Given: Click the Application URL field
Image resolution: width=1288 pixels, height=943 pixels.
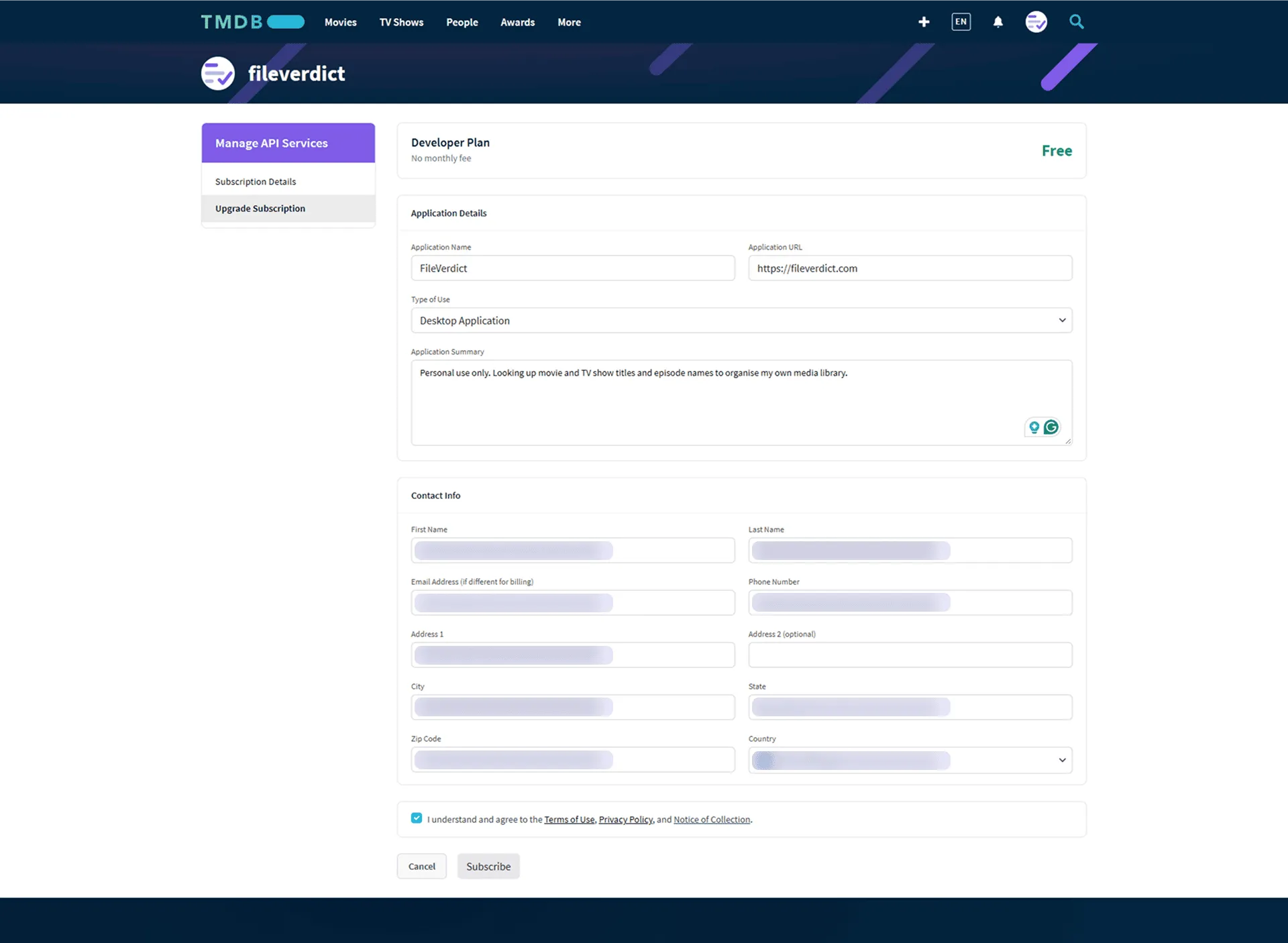Looking at the screenshot, I should click(910, 268).
